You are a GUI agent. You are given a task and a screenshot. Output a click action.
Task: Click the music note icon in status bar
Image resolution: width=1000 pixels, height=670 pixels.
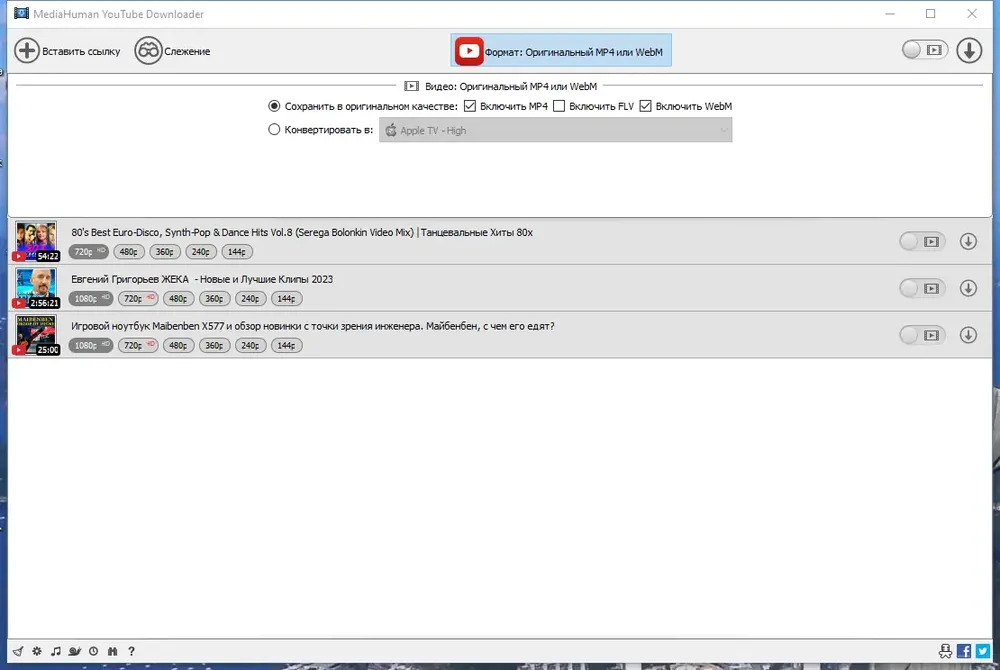(56, 651)
